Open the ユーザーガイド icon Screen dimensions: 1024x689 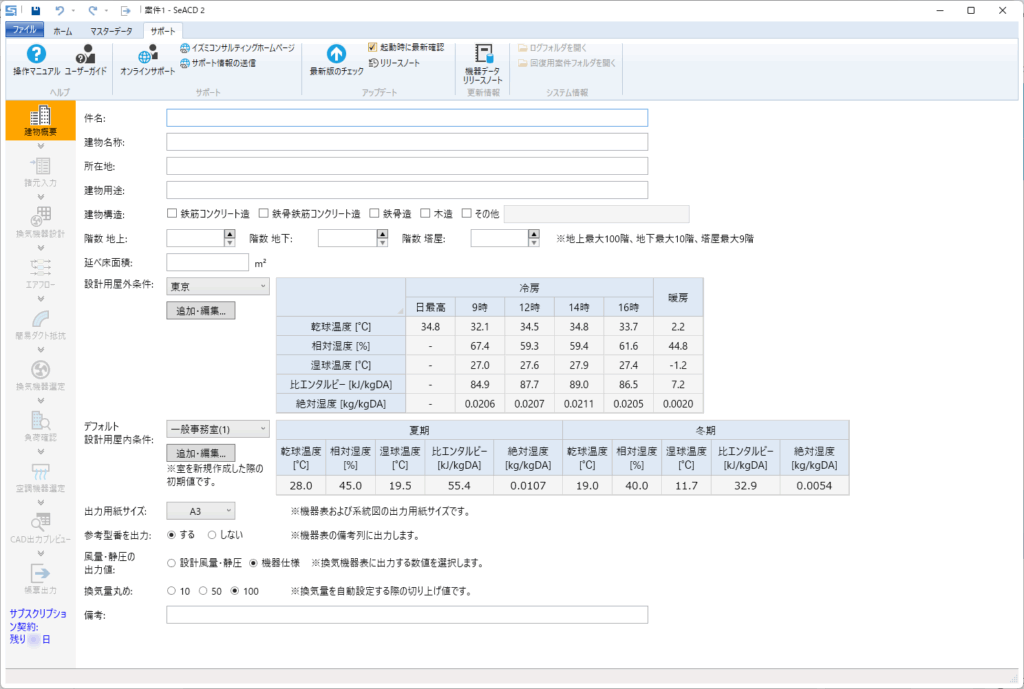(x=86, y=56)
